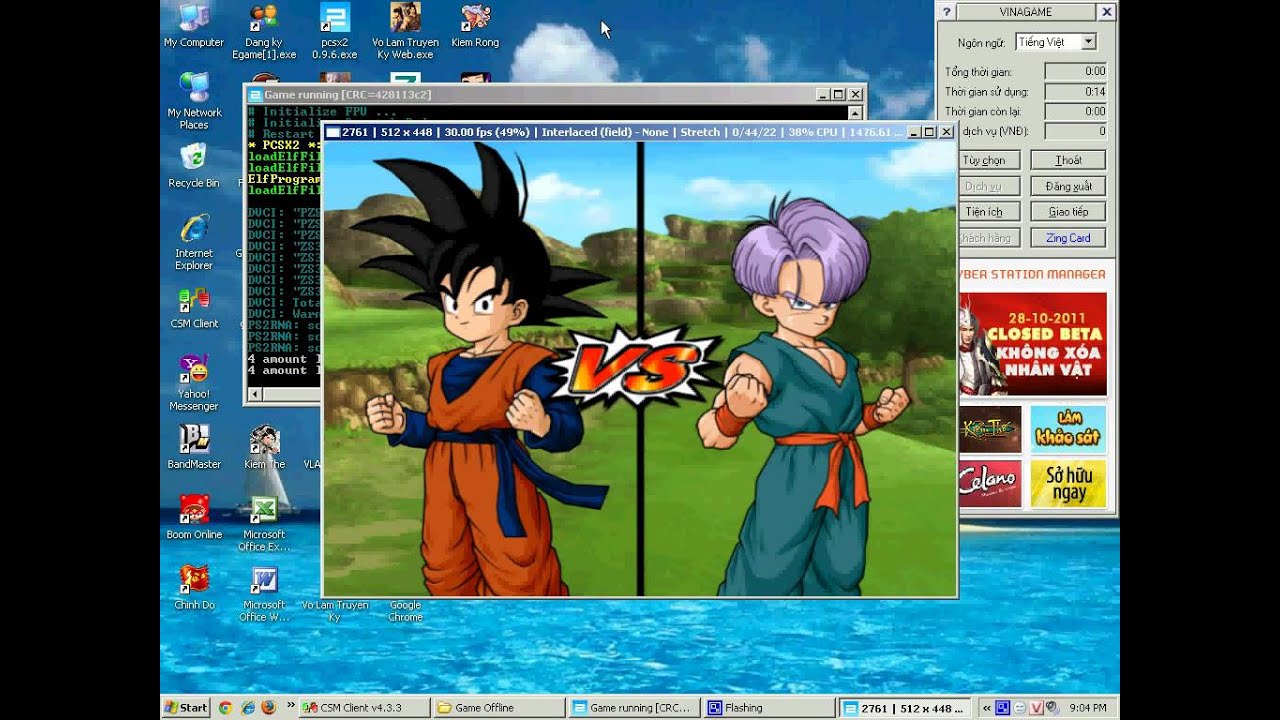The height and width of the screenshot is (720, 1280).
Task: Open the Sở hữu ngay banner
Action: [1068, 484]
